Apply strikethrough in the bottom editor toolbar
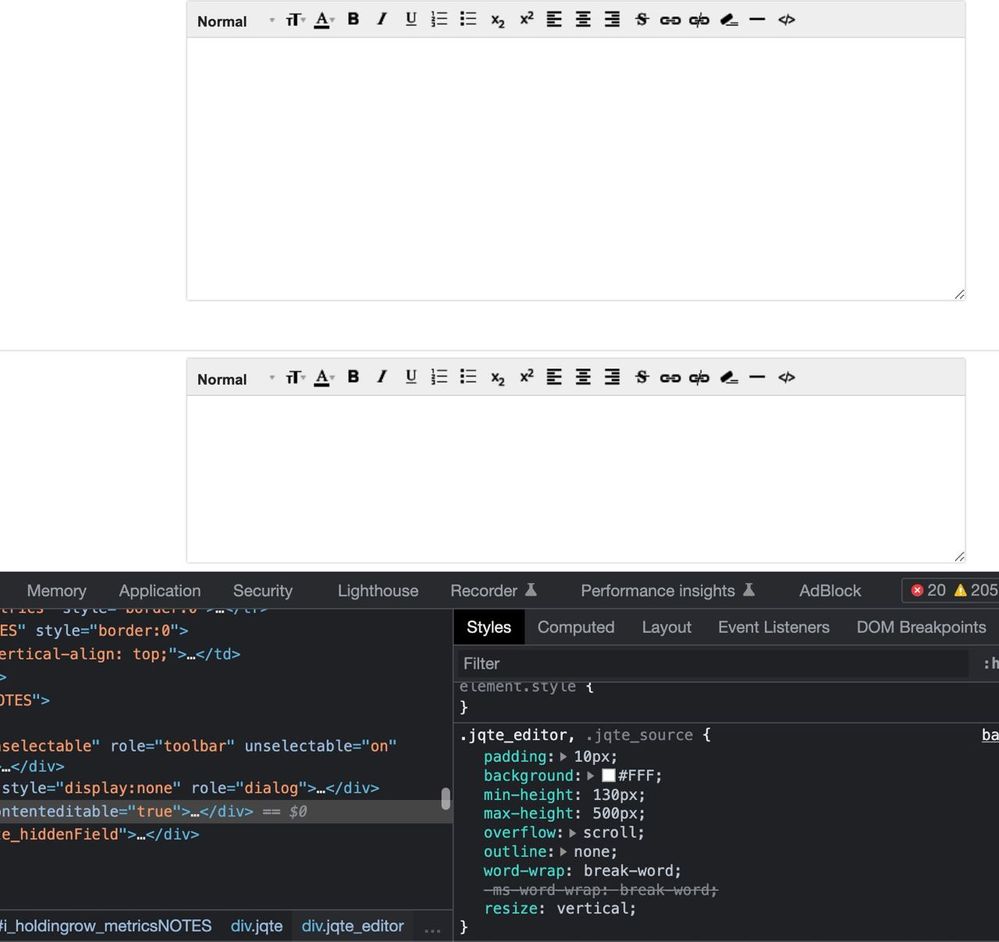The height and width of the screenshot is (942, 999). pyautogui.click(x=642, y=377)
